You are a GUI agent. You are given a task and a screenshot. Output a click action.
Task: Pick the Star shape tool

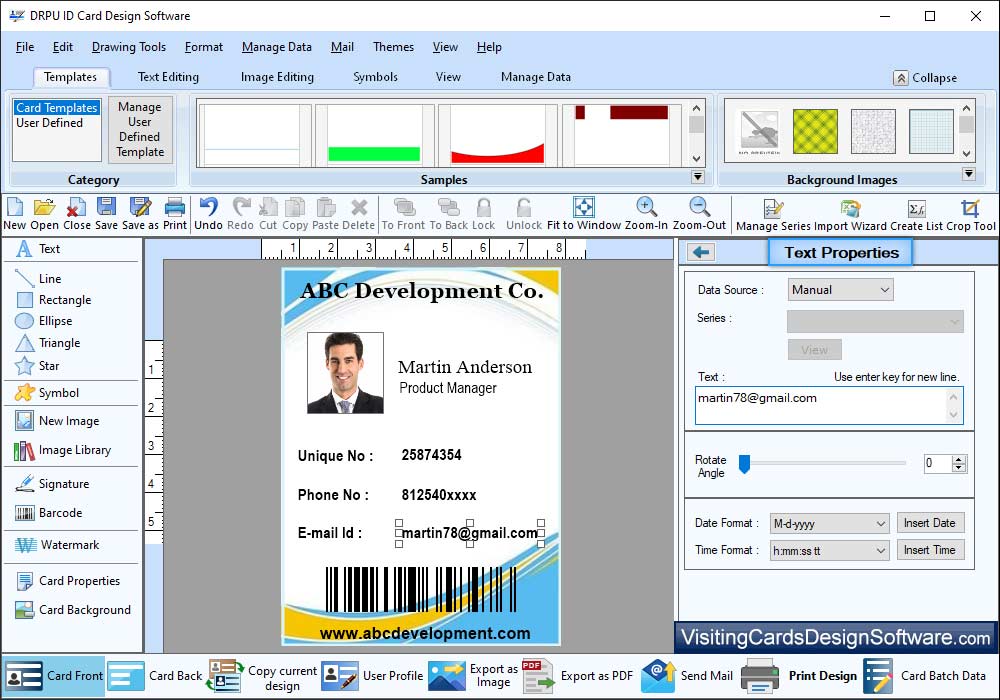(x=38, y=366)
